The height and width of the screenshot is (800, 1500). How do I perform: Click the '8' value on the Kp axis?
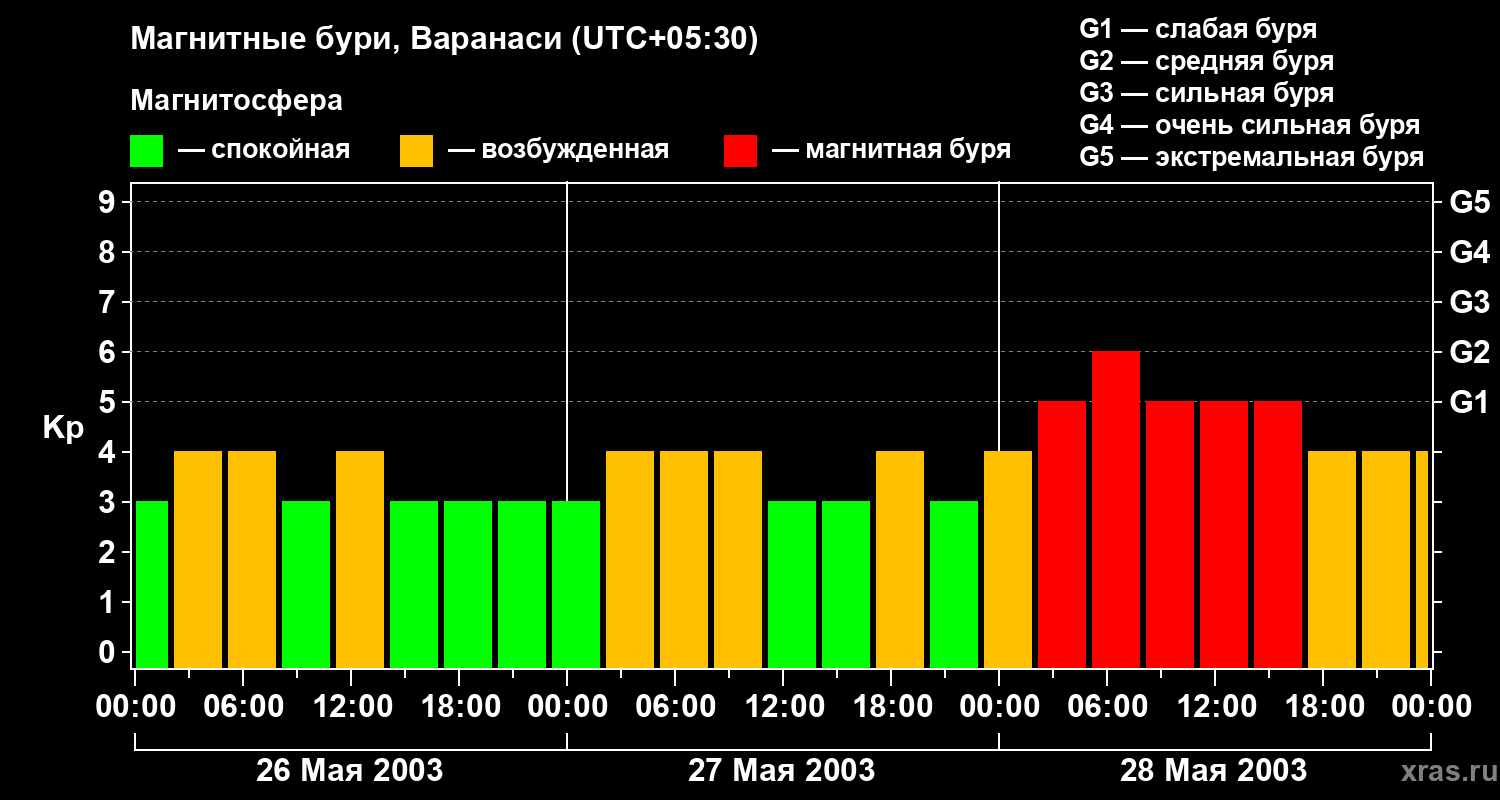click(x=108, y=252)
